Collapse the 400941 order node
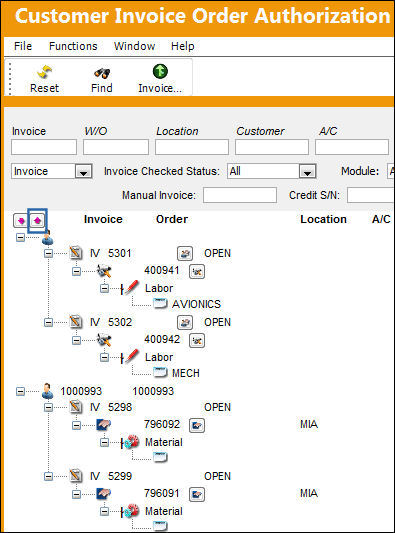395x533 pixels. click(76, 271)
